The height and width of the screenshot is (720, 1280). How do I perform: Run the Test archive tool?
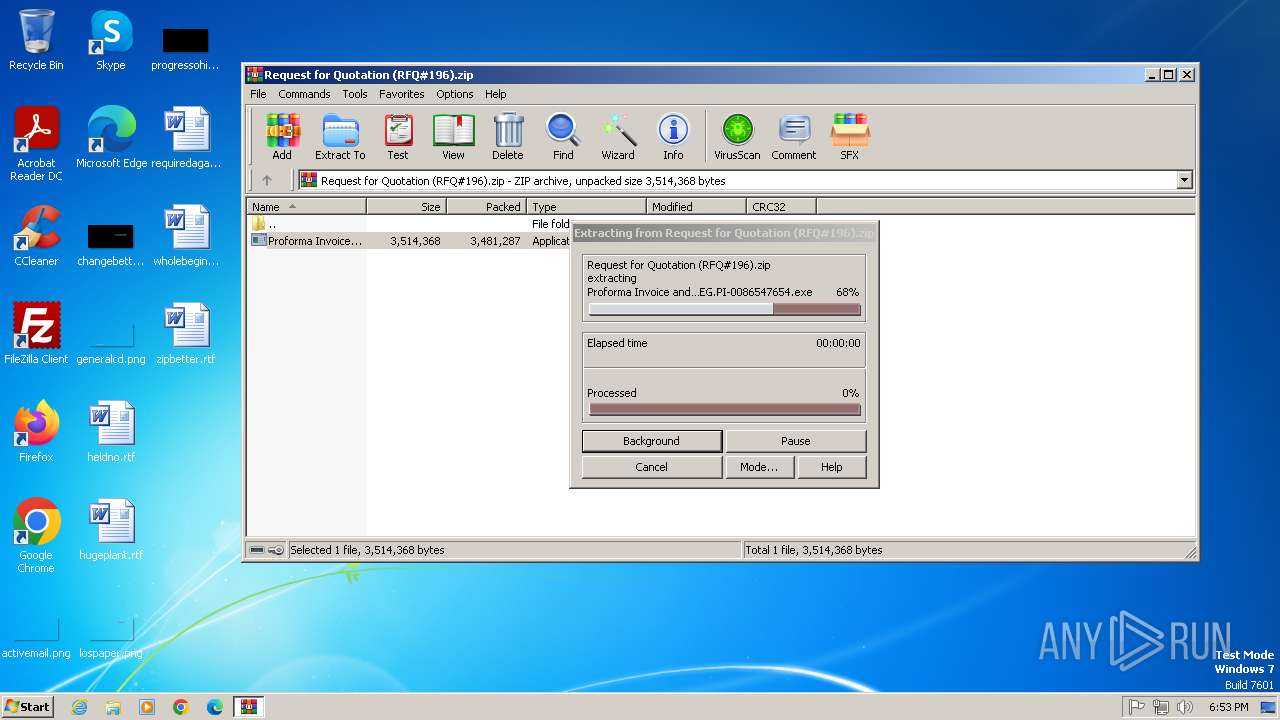click(x=398, y=137)
